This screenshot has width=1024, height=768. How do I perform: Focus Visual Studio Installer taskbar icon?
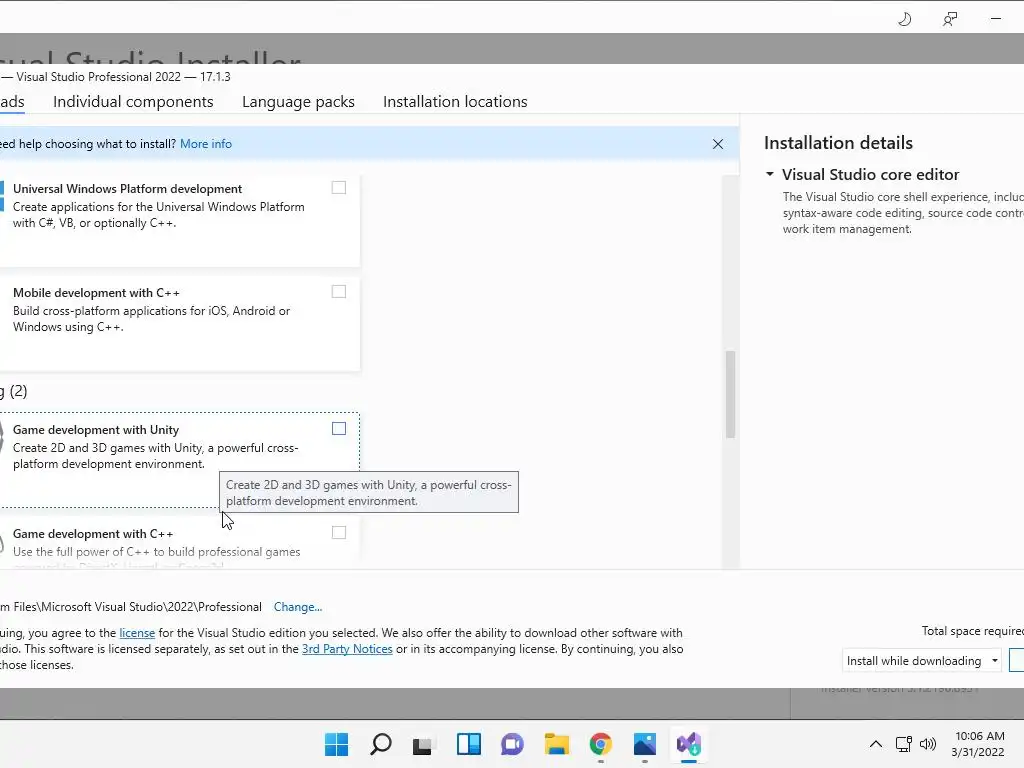[x=688, y=744]
